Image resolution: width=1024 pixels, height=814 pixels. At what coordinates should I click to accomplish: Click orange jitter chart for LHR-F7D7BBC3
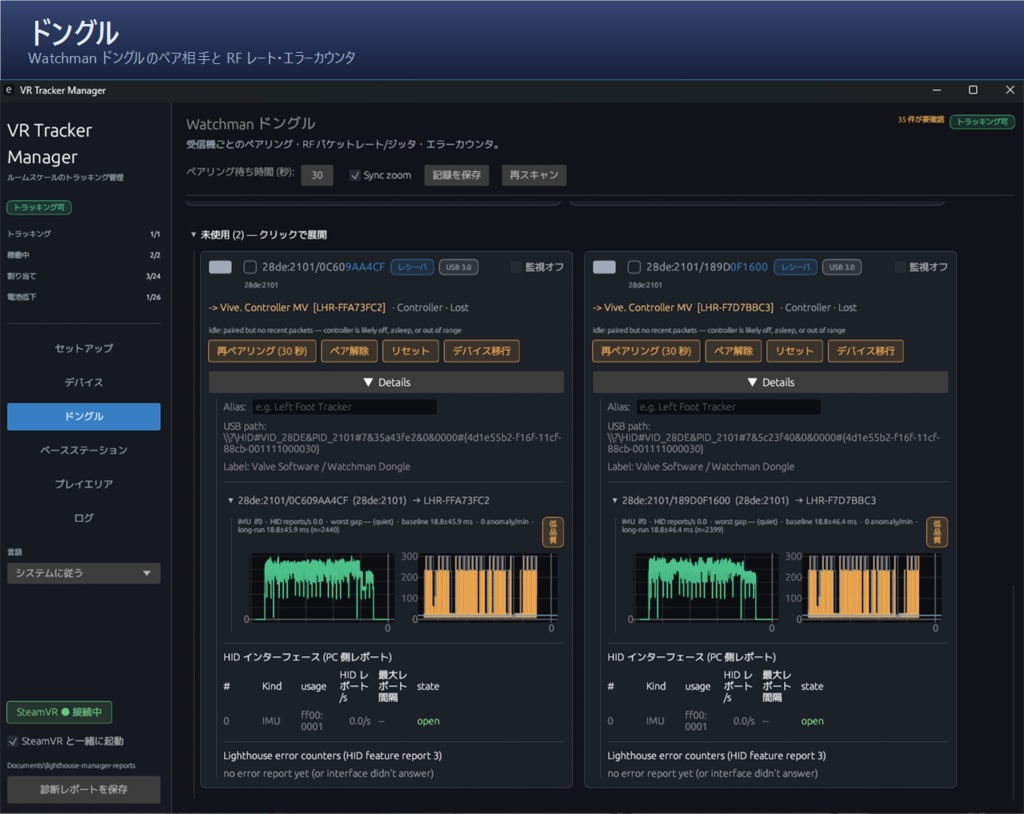coord(871,587)
